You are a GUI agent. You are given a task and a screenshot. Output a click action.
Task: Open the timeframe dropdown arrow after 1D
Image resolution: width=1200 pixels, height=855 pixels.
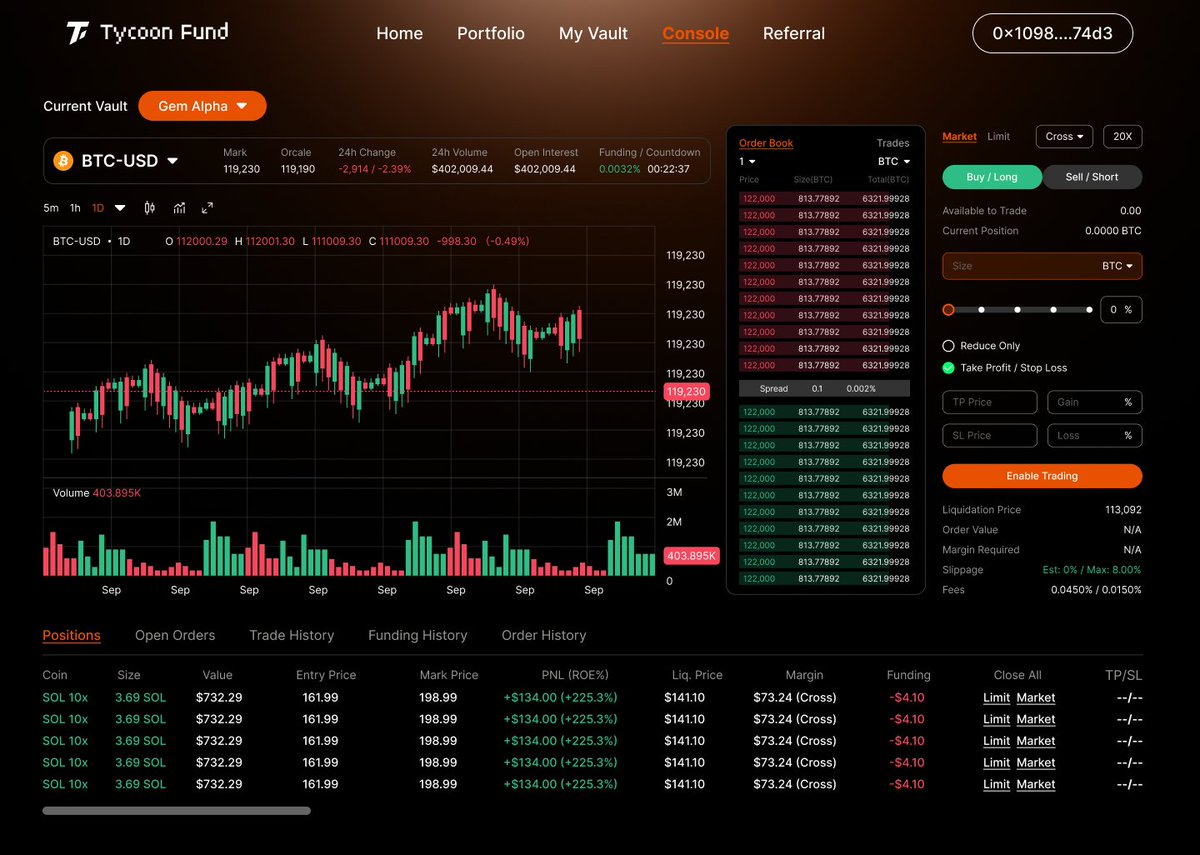(120, 208)
